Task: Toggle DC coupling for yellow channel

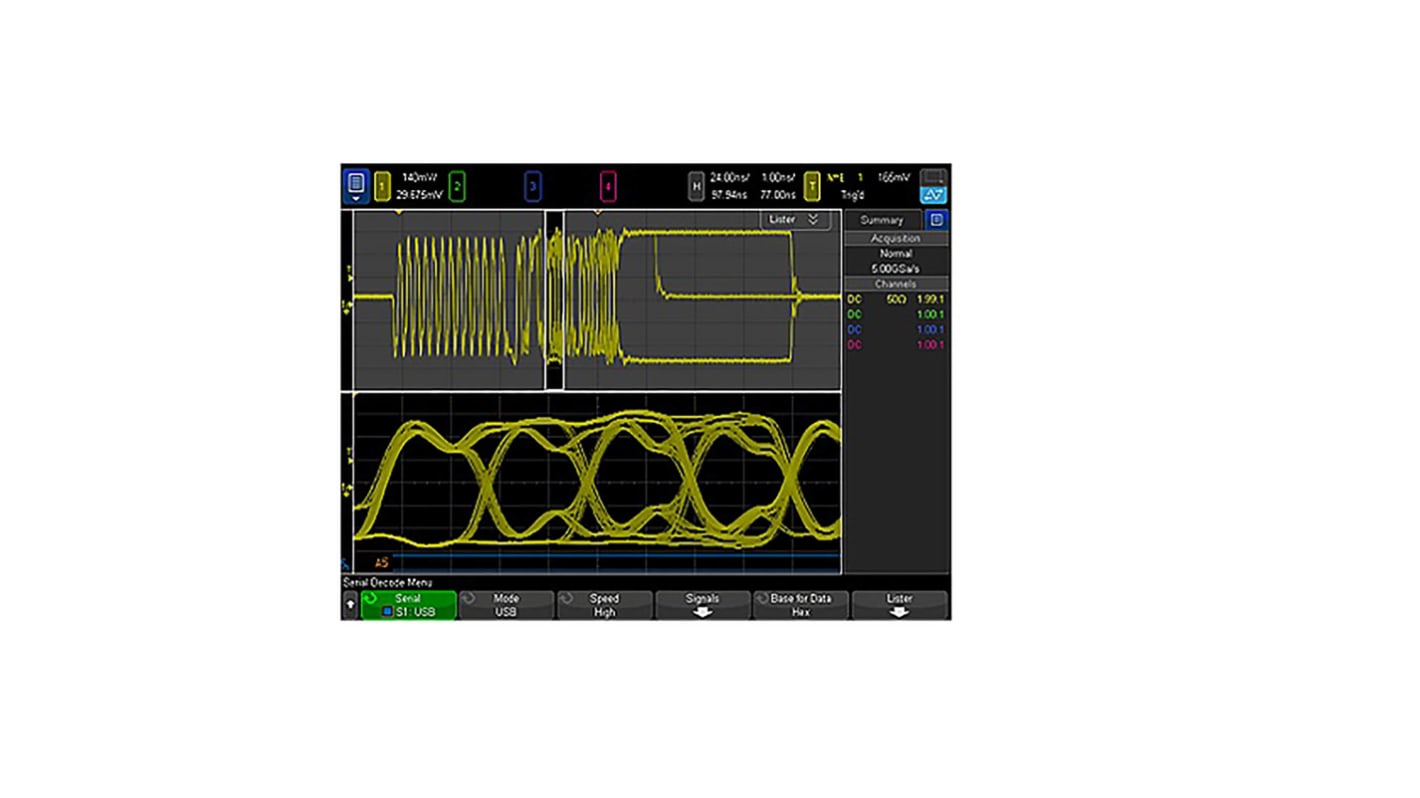Action: [854, 299]
